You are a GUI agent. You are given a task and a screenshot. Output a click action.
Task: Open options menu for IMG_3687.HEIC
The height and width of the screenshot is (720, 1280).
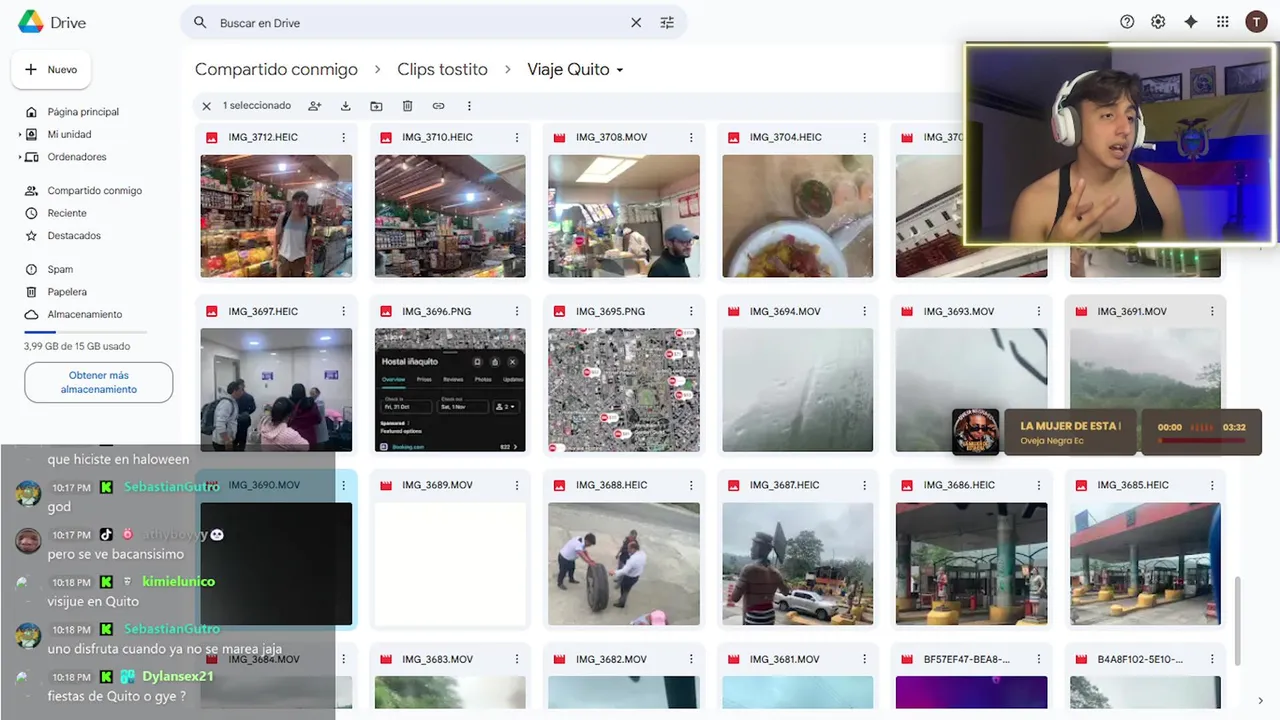coord(865,485)
